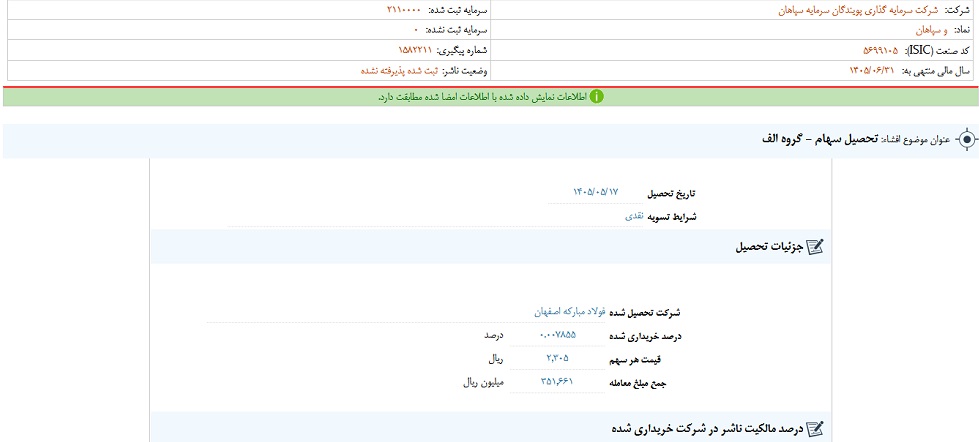This screenshot has width=979, height=442.
Task: Open company link شرکت سرمایه گذاری پویندگان سرمایه سپاهان
Action: coord(858,11)
